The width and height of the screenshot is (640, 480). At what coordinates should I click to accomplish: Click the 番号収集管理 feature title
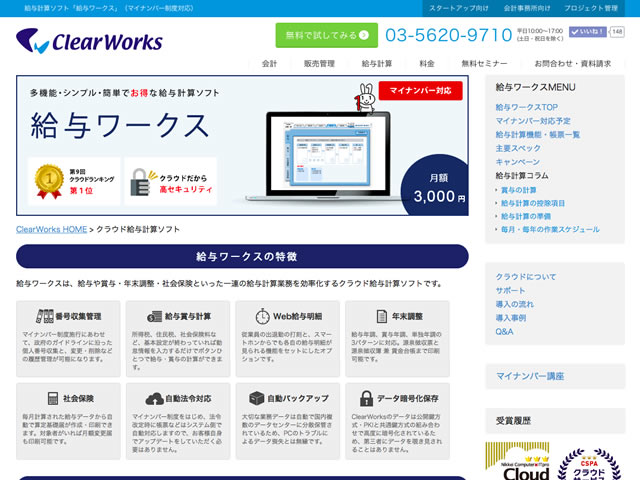pyautogui.click(x=78, y=316)
